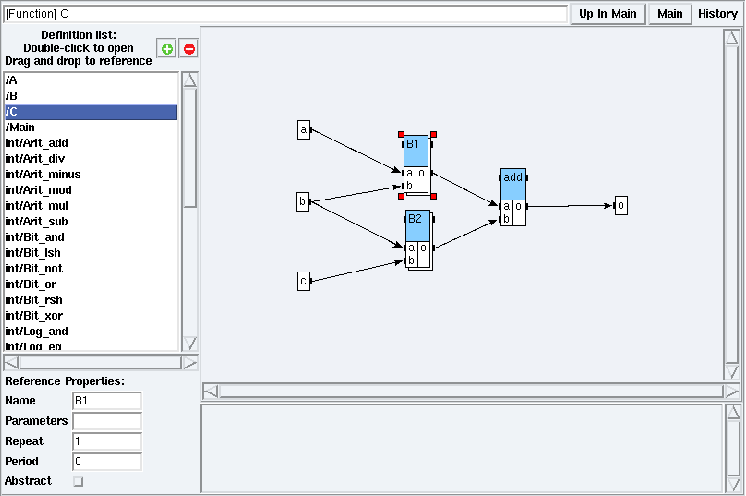Click the definition list scroll down arrow
Screen dimensions: 746x496
(190, 343)
